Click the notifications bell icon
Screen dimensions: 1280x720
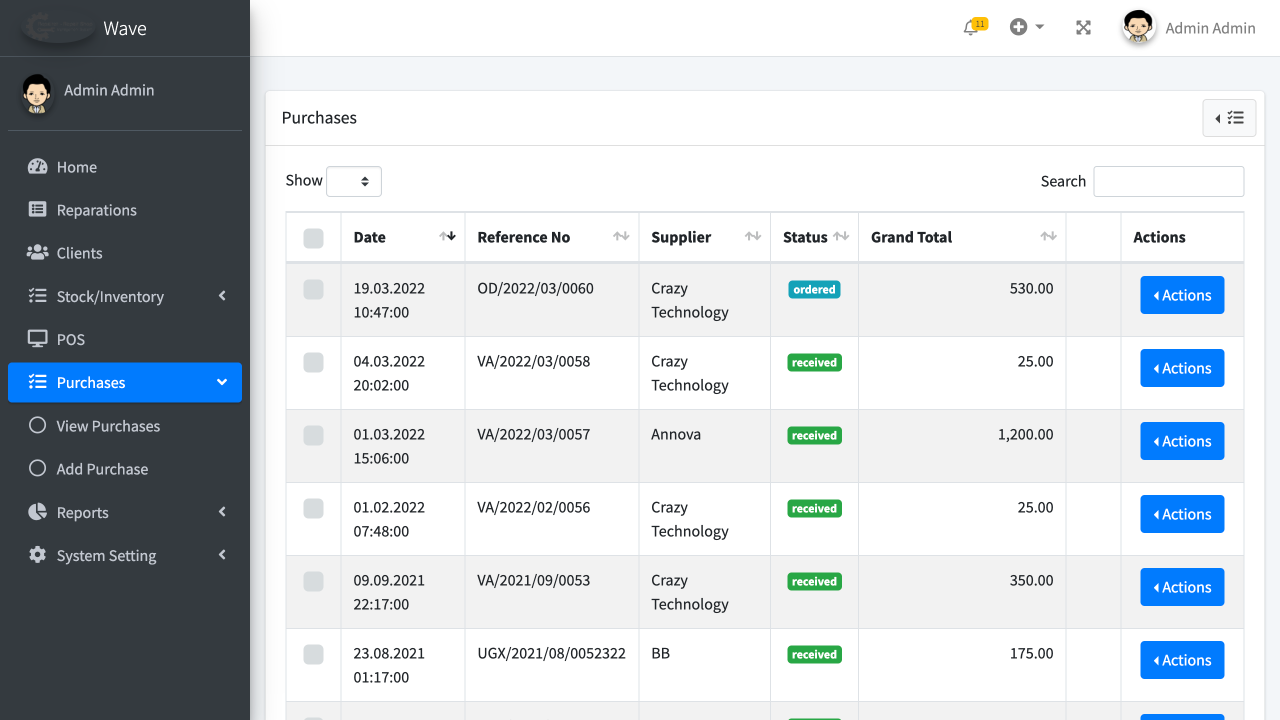(x=971, y=28)
